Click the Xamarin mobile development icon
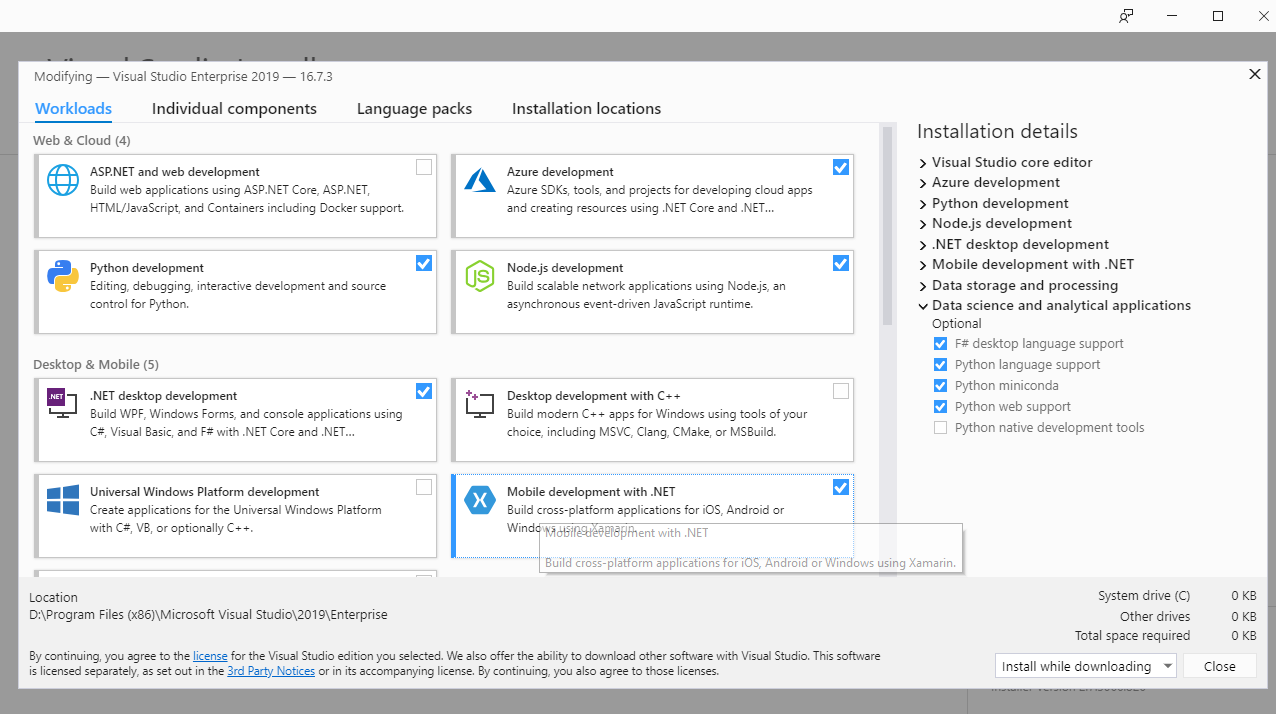This screenshot has height=714, width=1276. [480, 500]
